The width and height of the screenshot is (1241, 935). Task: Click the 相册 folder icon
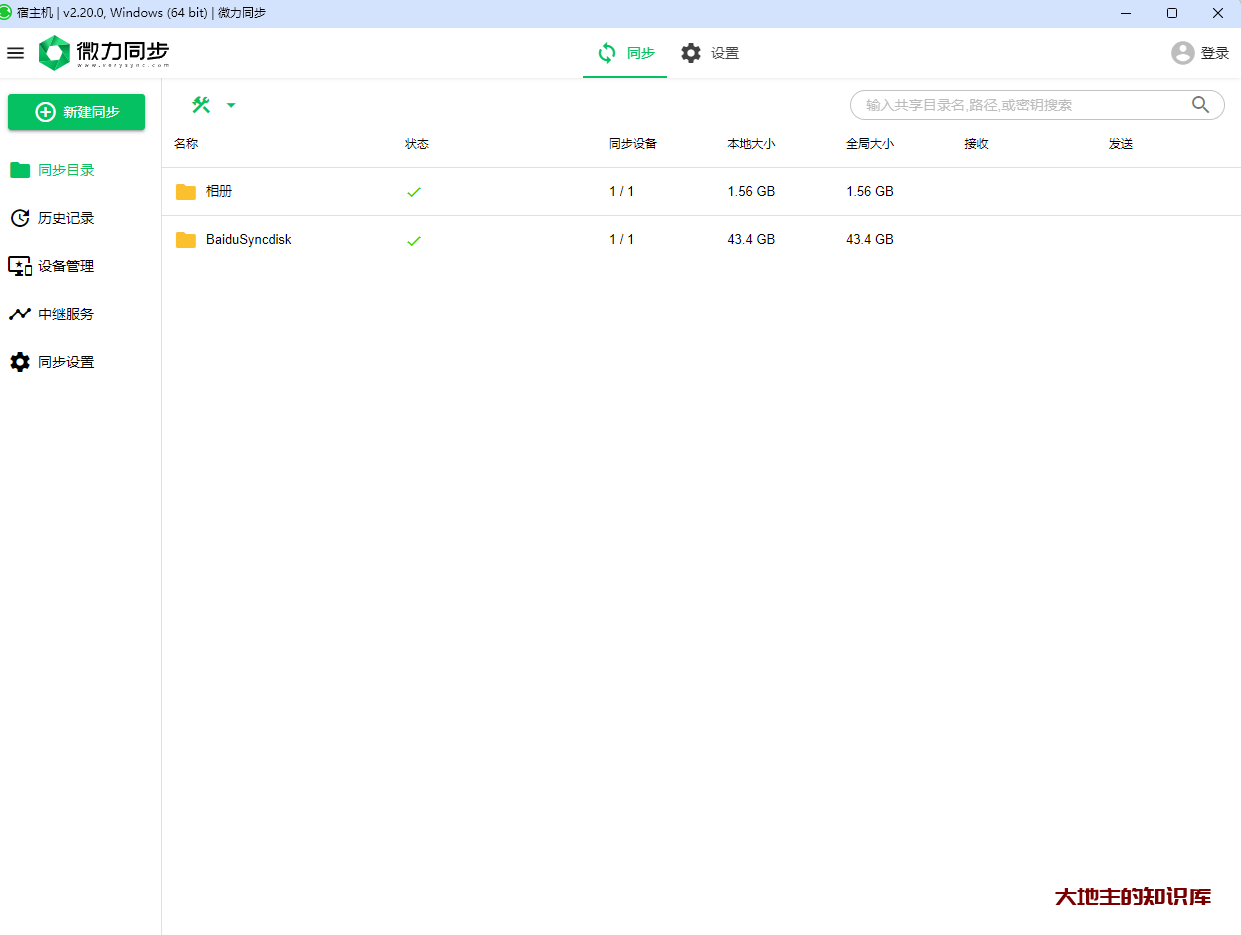click(186, 192)
